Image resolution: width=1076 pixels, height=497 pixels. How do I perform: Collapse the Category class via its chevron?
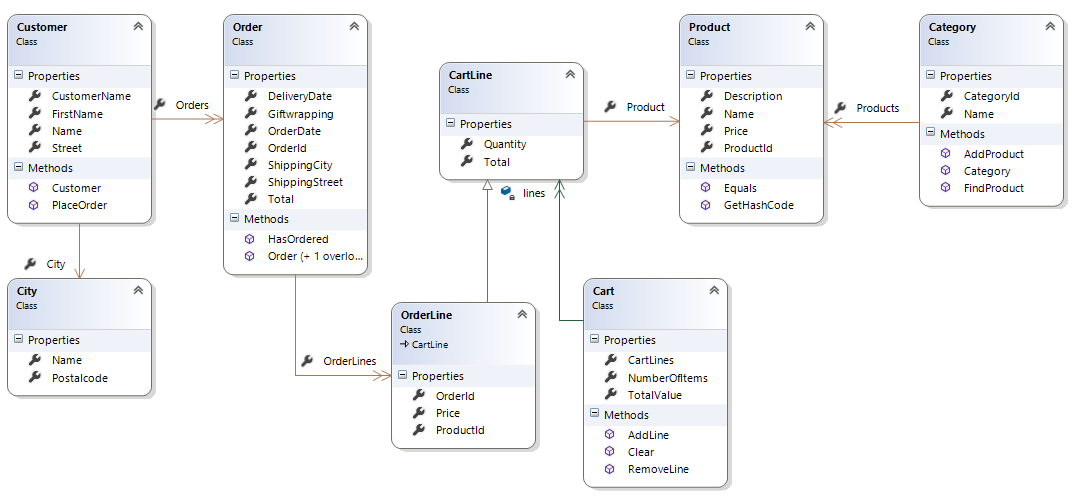[x=1049, y=27]
